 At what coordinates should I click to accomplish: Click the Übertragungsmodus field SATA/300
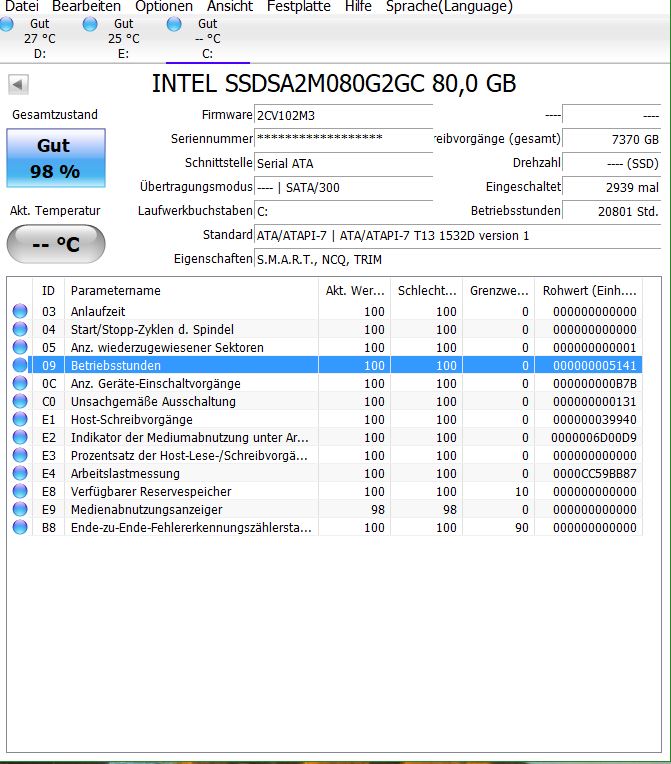[344, 187]
